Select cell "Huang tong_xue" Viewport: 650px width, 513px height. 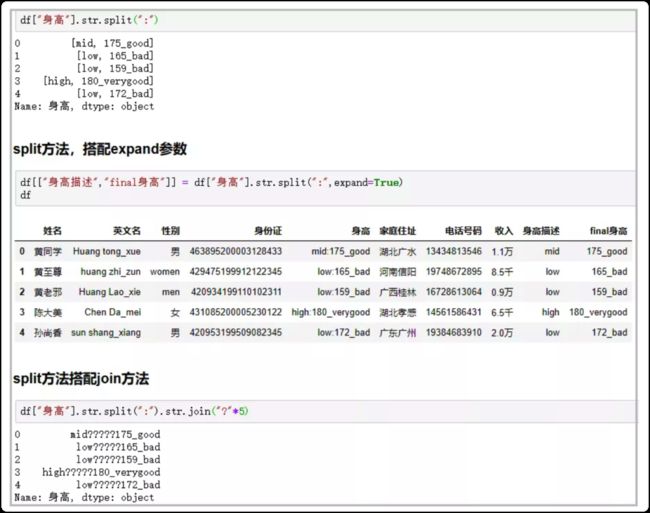(107, 252)
